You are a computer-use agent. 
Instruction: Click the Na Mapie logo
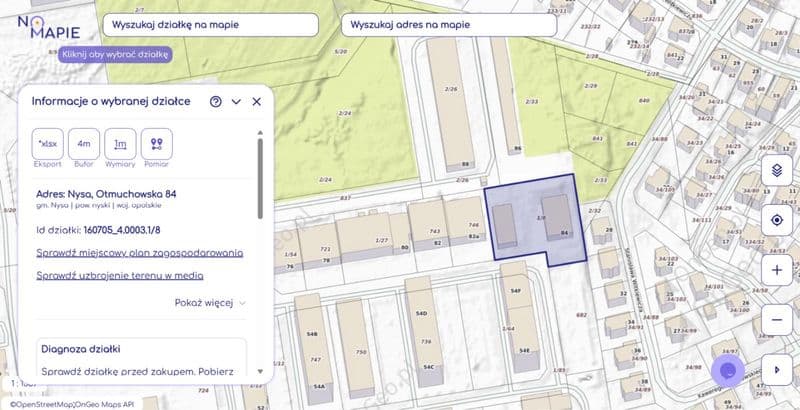click(49, 27)
